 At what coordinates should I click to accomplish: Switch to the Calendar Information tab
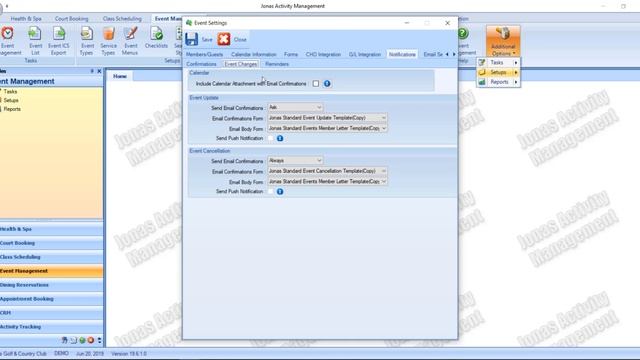[253, 54]
